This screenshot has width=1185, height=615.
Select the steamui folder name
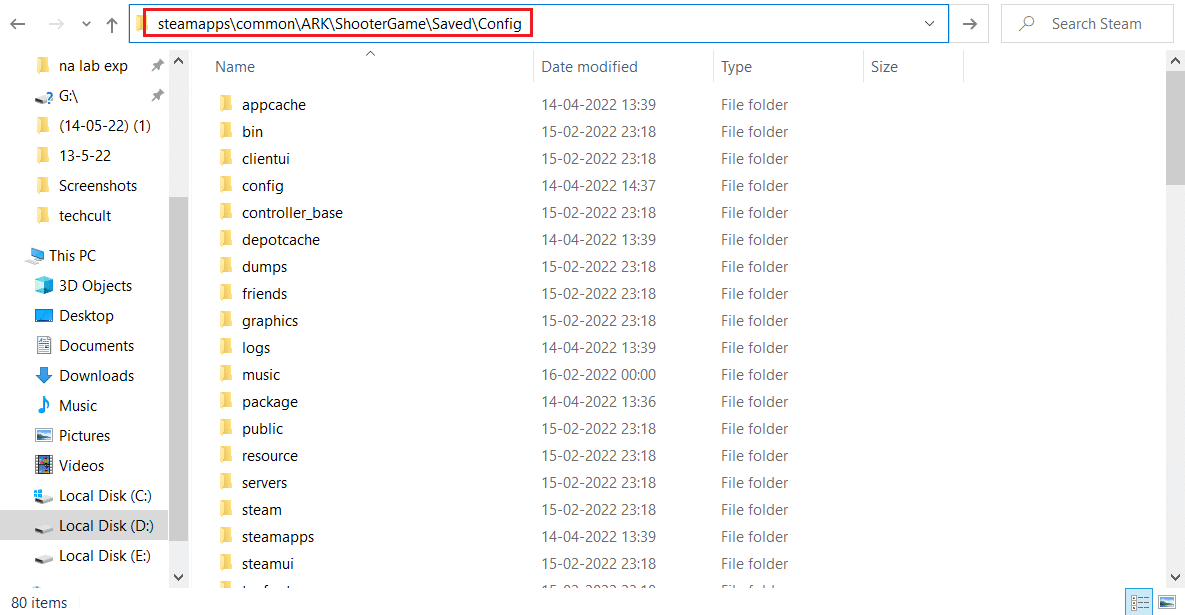coord(268,564)
